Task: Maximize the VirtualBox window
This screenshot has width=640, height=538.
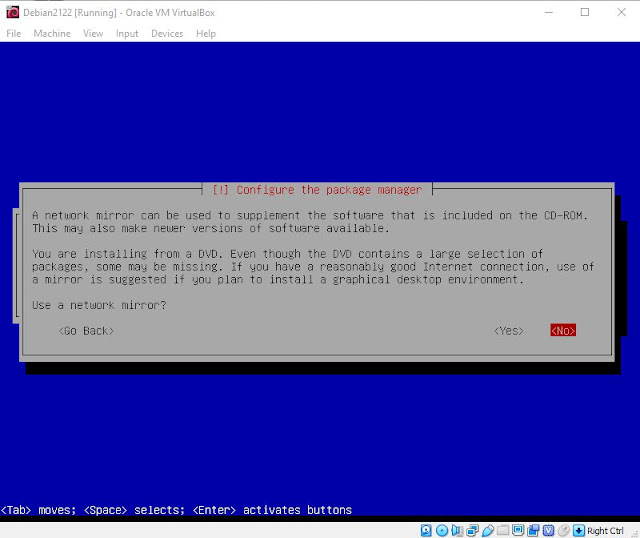Action: (x=585, y=12)
